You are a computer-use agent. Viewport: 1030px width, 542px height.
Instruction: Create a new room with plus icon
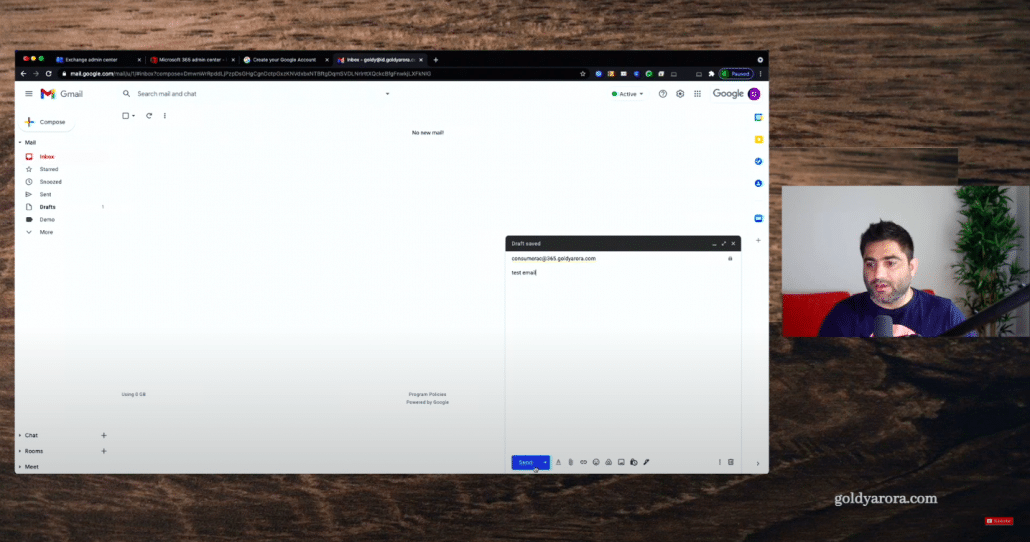pos(104,451)
